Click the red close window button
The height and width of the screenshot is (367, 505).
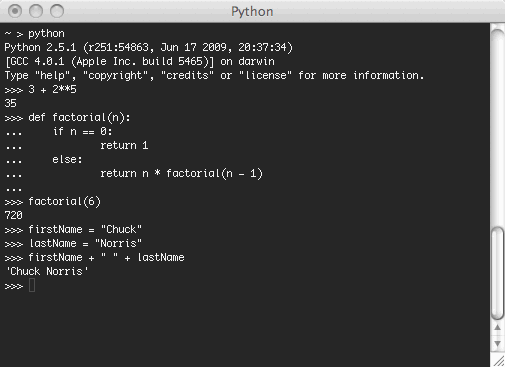(x=15, y=11)
